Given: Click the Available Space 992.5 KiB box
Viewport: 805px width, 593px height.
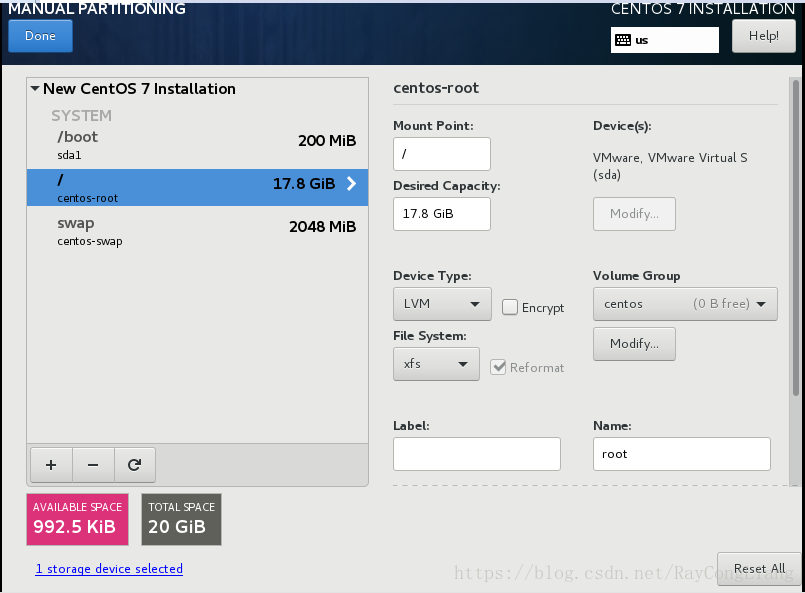Looking at the screenshot, I should pyautogui.click(x=78, y=519).
